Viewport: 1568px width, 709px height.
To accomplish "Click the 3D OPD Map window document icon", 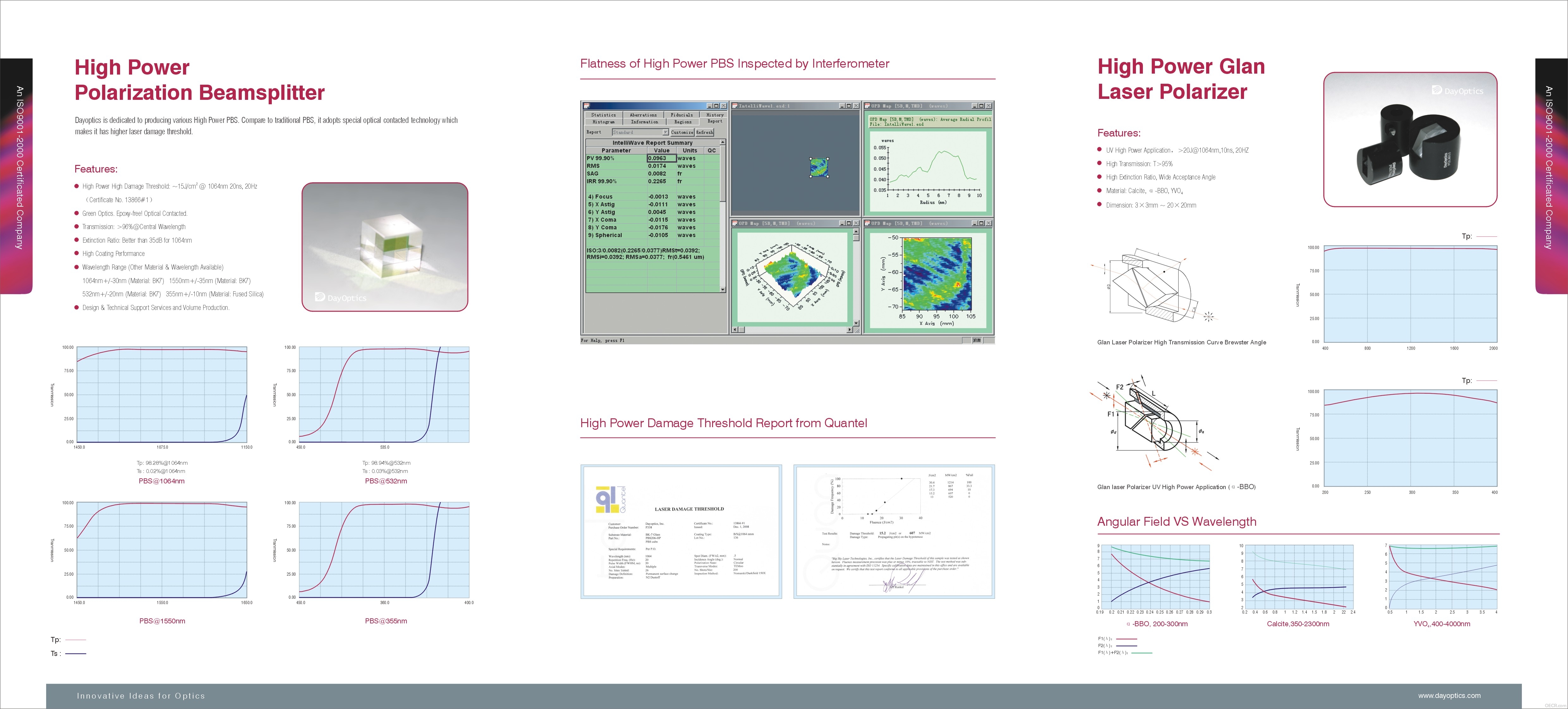I will click(735, 223).
